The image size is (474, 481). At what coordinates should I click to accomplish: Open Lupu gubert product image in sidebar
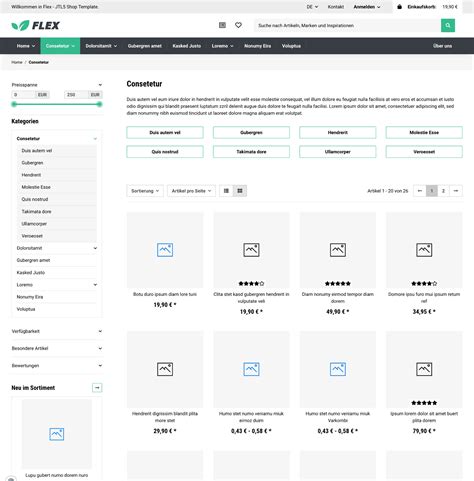[x=57, y=434]
